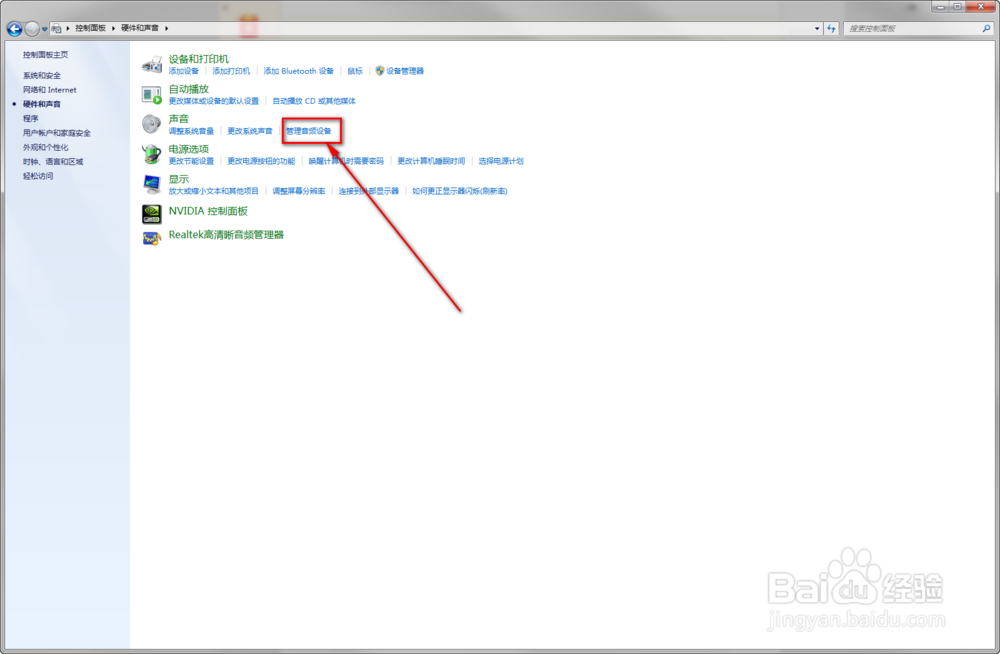Open recent pages dropdown beside Forward button
The width and height of the screenshot is (1000, 654).
point(44,29)
